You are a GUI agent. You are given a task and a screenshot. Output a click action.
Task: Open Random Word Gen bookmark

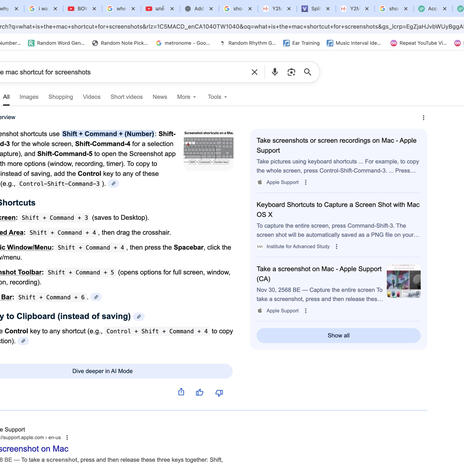(x=56, y=43)
